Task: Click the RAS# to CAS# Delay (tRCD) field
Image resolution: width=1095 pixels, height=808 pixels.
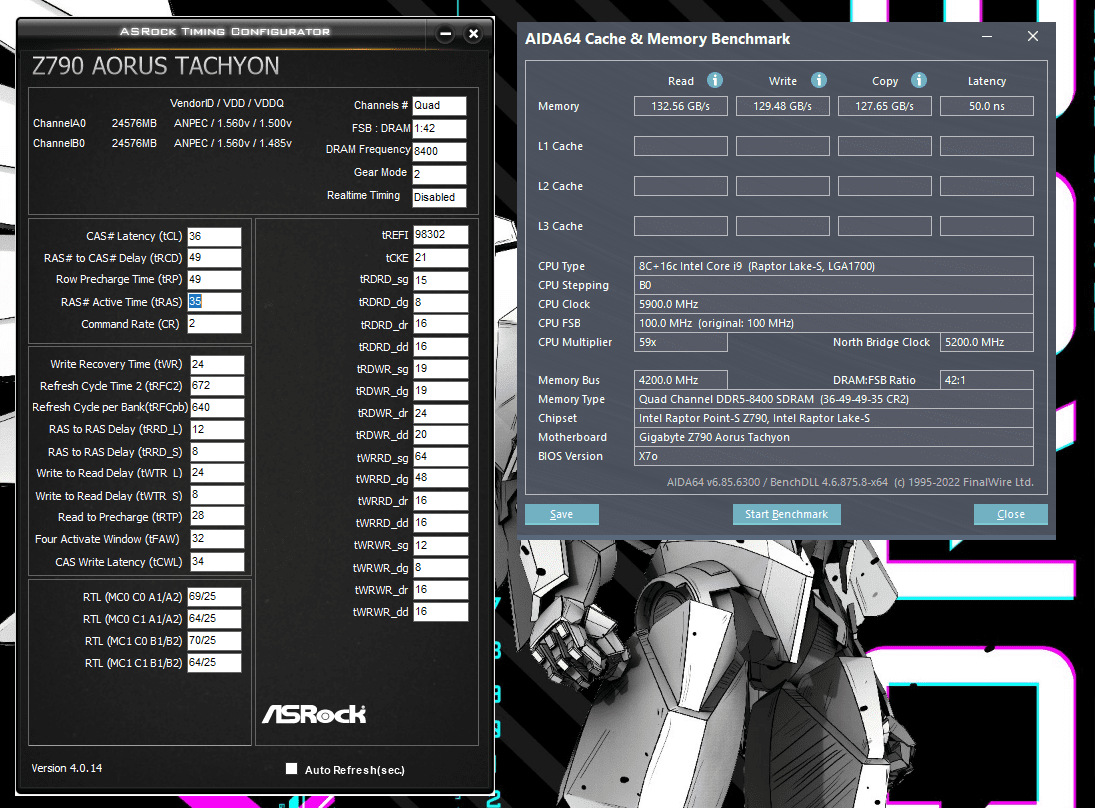Action: click(214, 258)
